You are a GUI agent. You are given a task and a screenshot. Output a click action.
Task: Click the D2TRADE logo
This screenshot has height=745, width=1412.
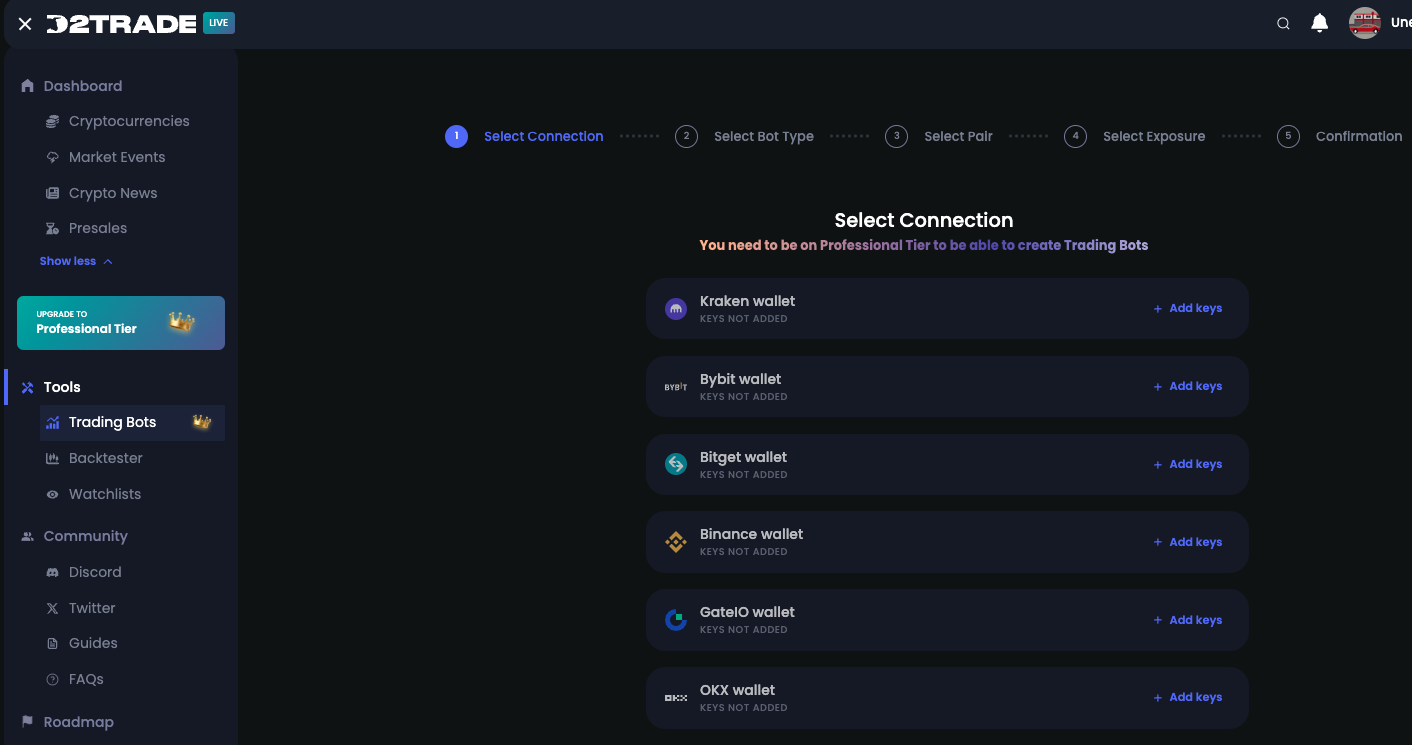121,24
